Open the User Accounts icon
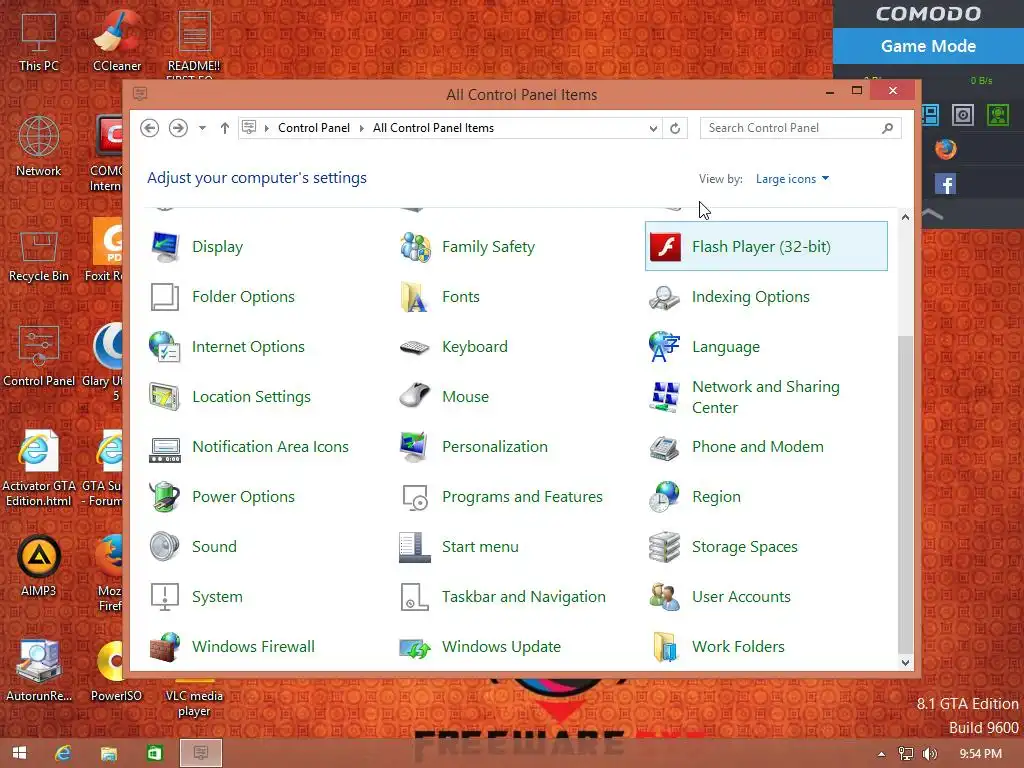Image resolution: width=1024 pixels, height=768 pixels. [x=665, y=597]
